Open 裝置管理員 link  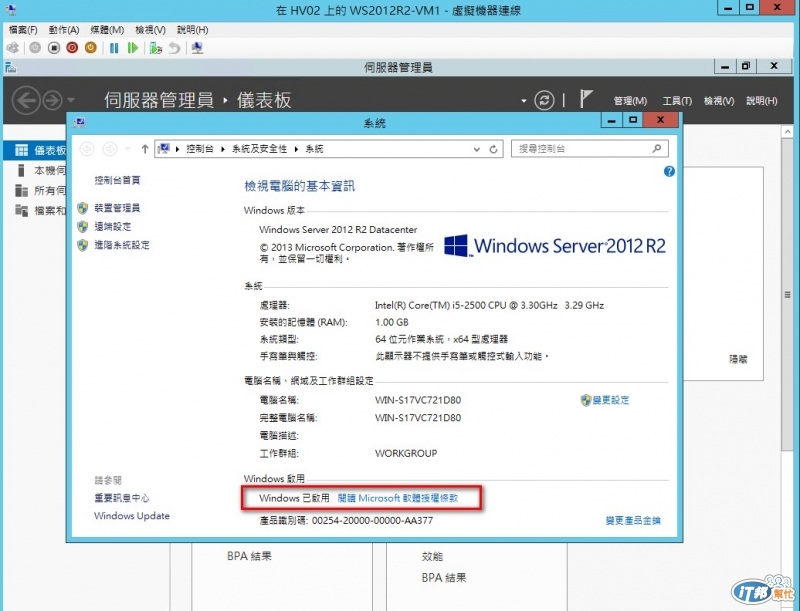coord(117,208)
